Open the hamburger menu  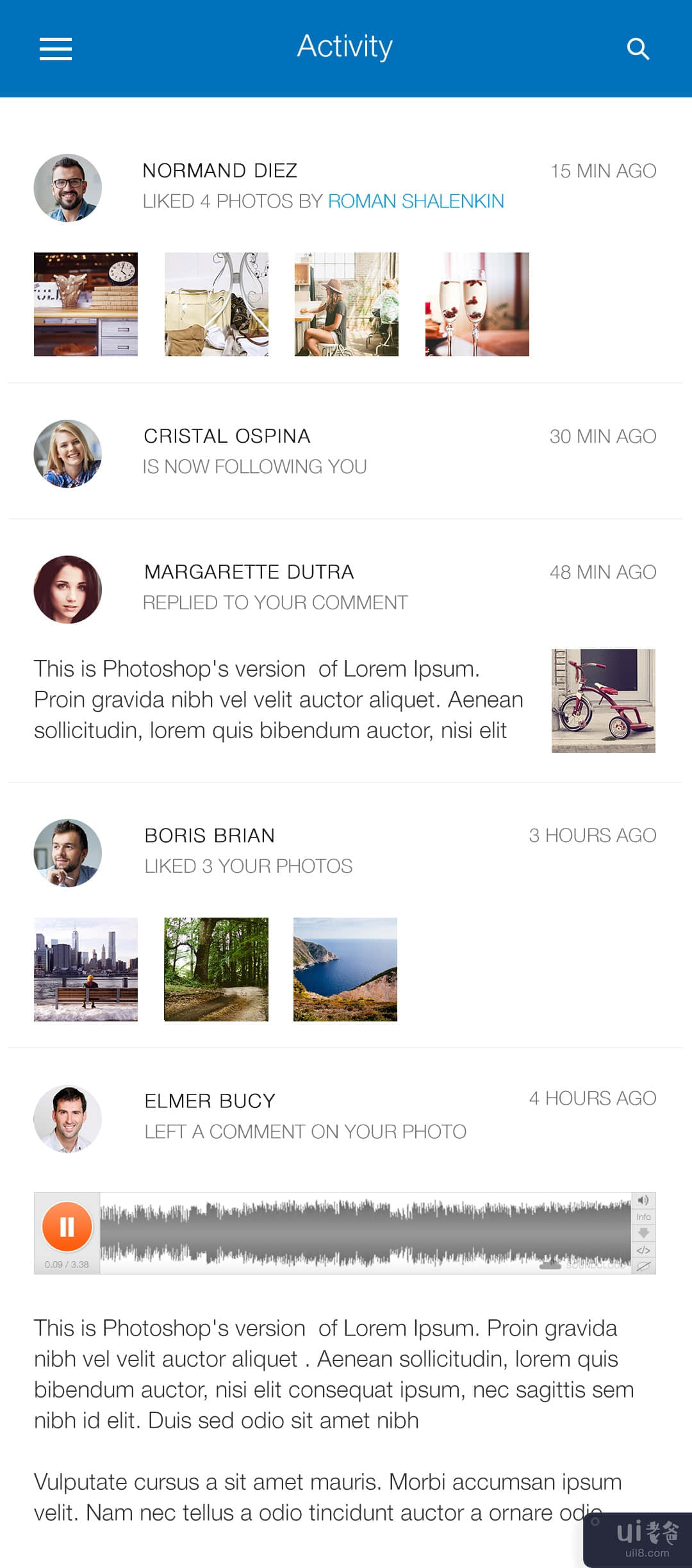56,49
